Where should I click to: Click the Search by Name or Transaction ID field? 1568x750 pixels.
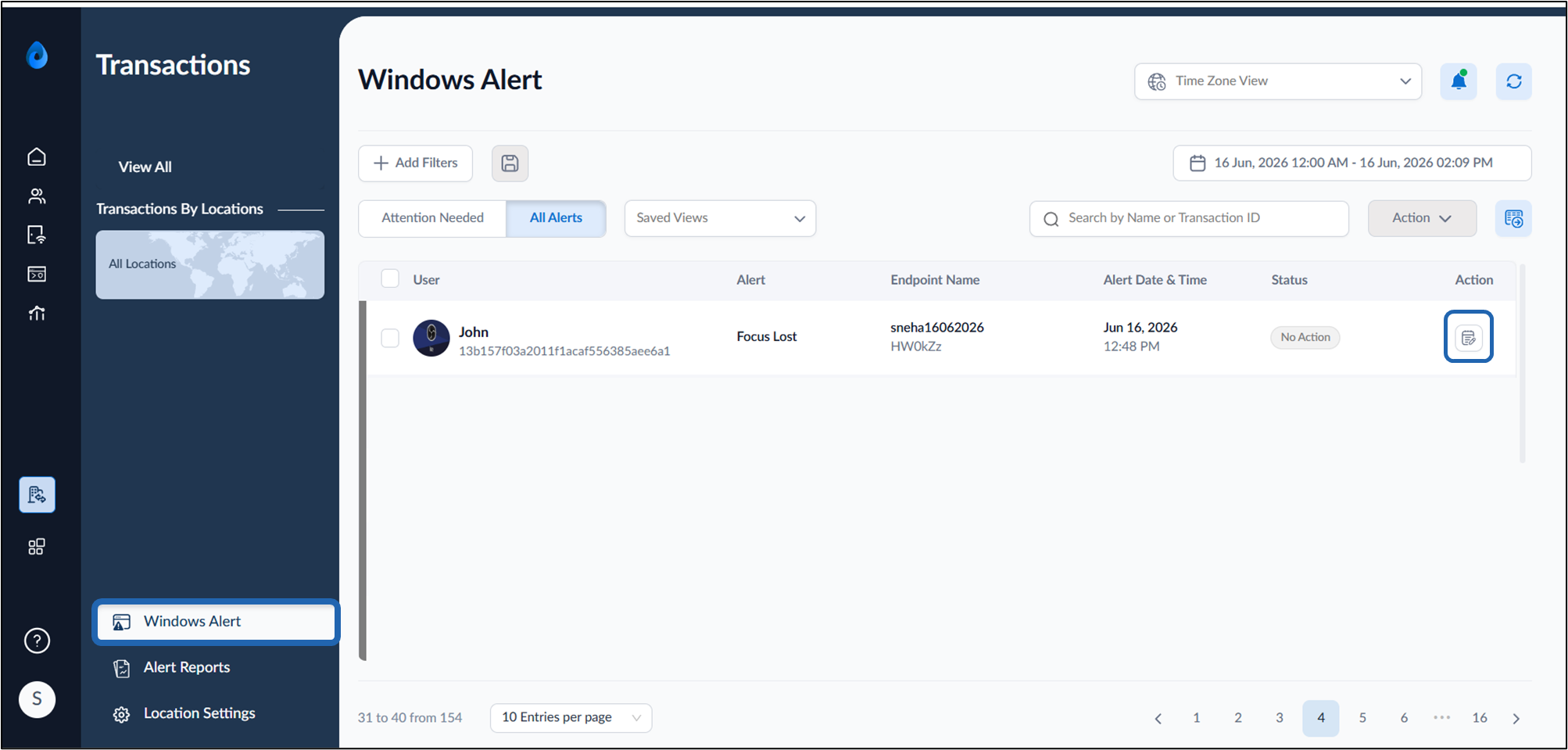click(x=1189, y=218)
